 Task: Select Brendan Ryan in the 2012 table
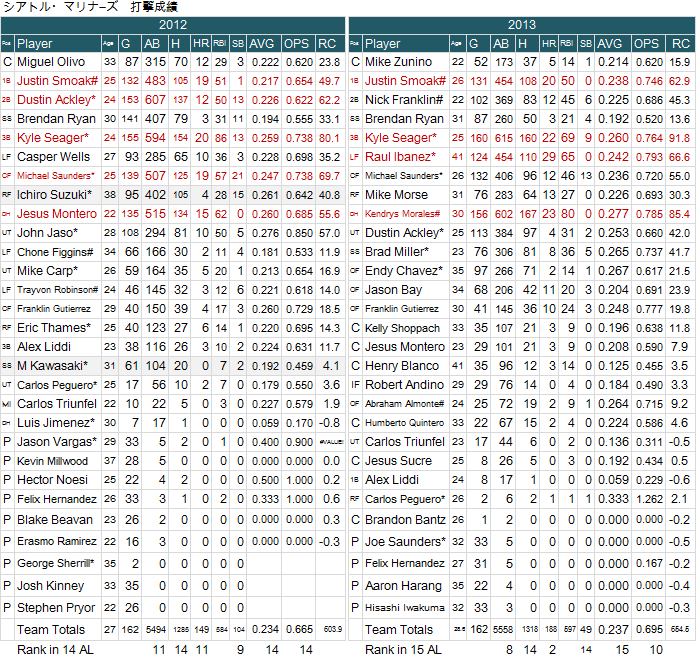pos(56,119)
